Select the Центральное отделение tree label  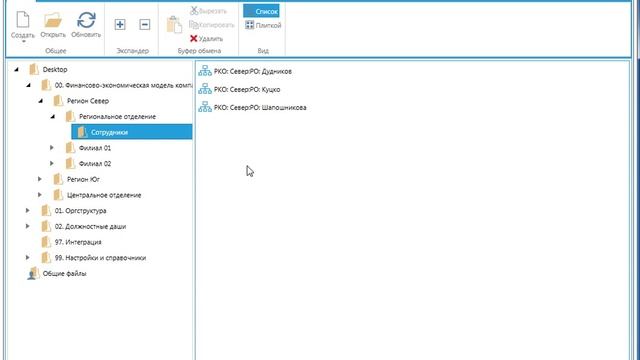click(x=104, y=195)
